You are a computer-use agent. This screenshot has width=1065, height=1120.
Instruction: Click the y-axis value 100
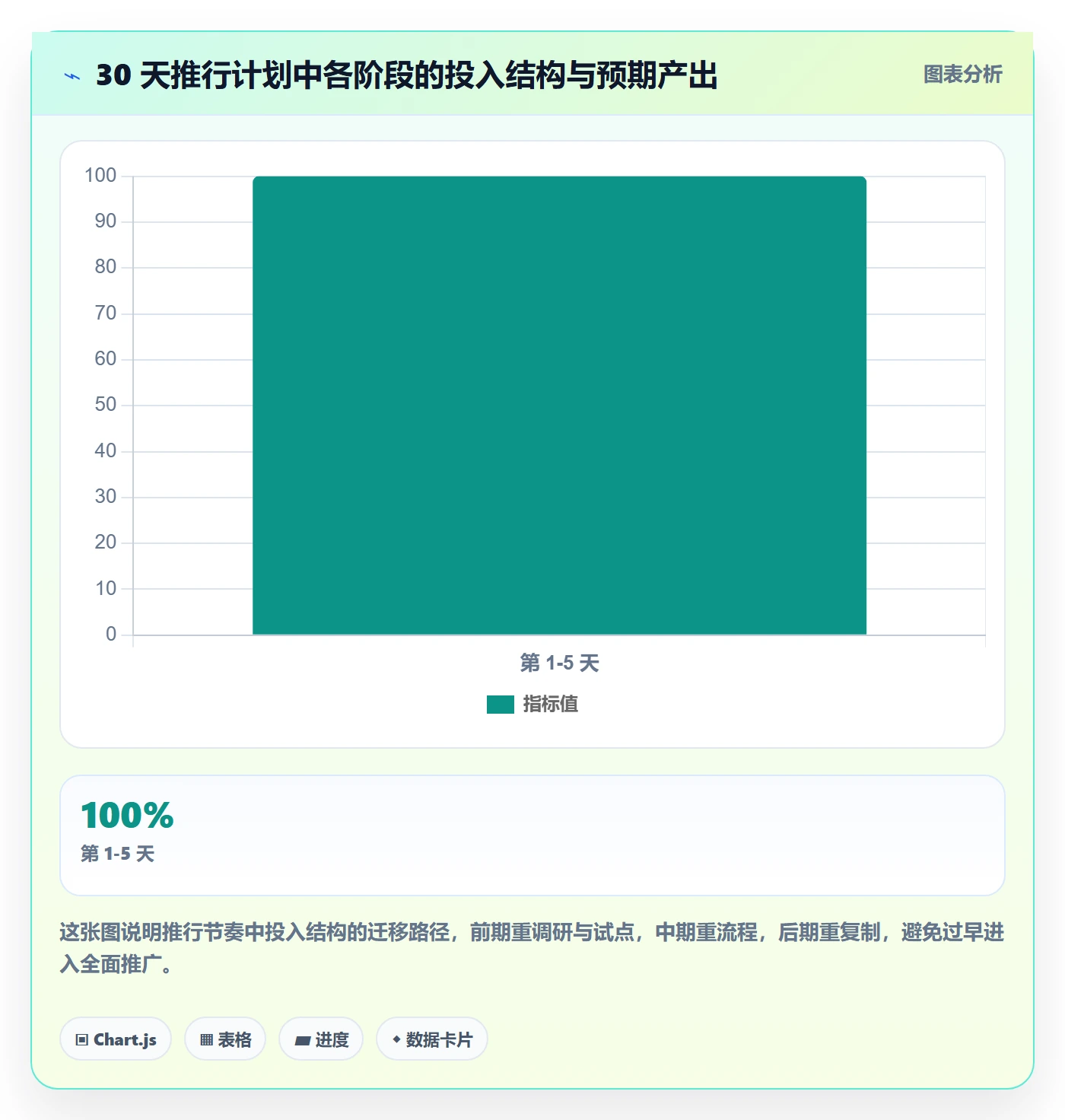(100, 176)
